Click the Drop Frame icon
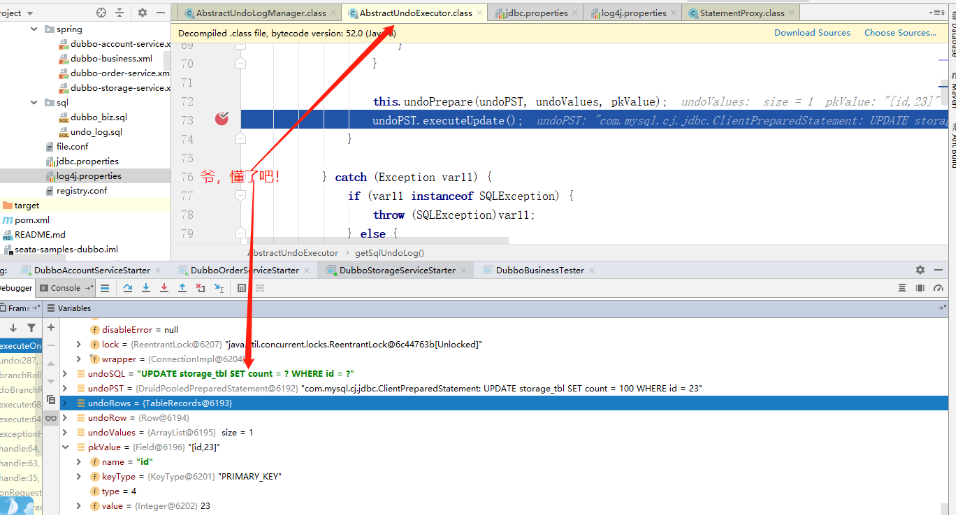The width and height of the screenshot is (956, 515). 201,288
